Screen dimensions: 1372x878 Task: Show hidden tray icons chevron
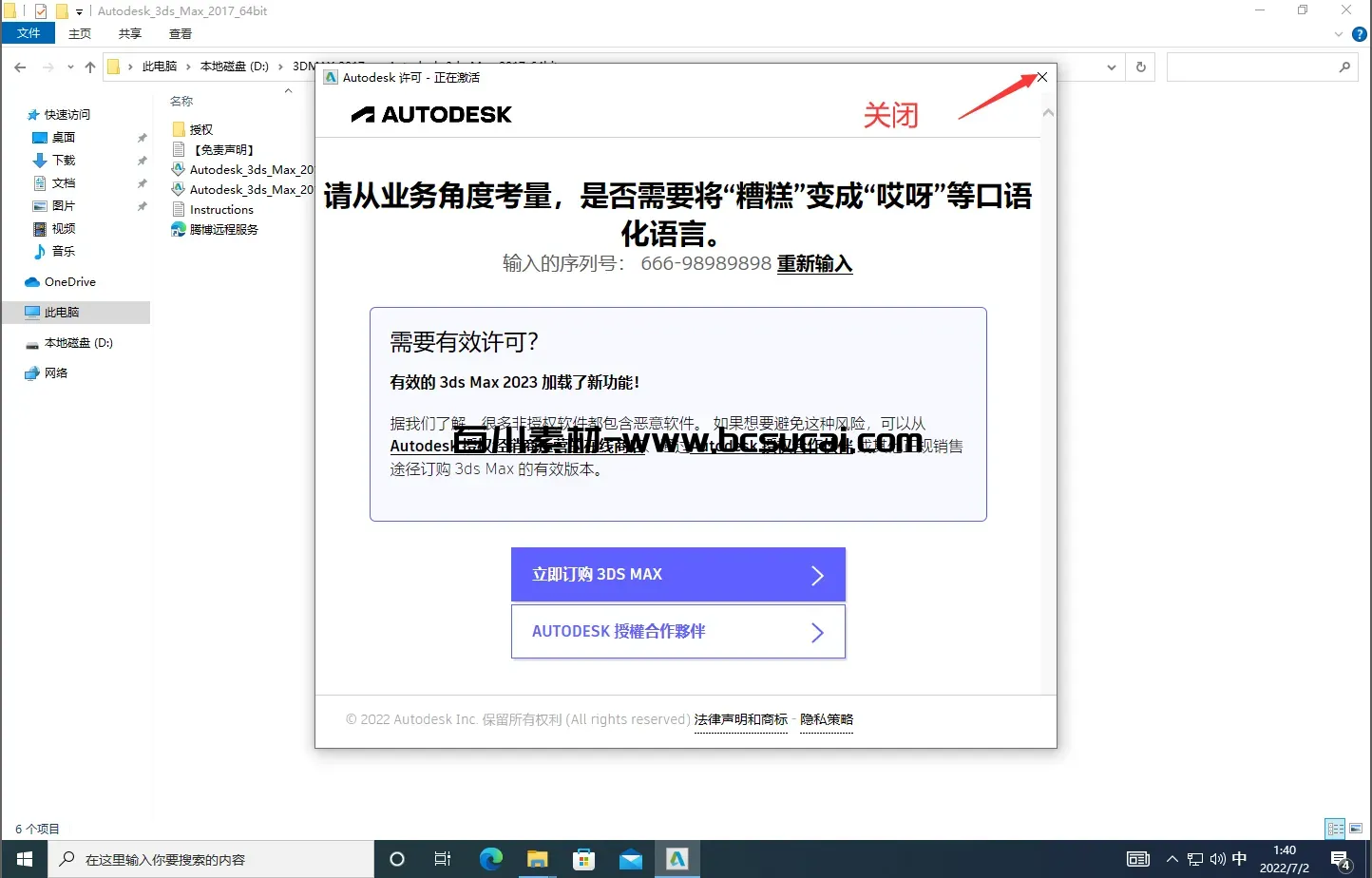pyautogui.click(x=1172, y=859)
